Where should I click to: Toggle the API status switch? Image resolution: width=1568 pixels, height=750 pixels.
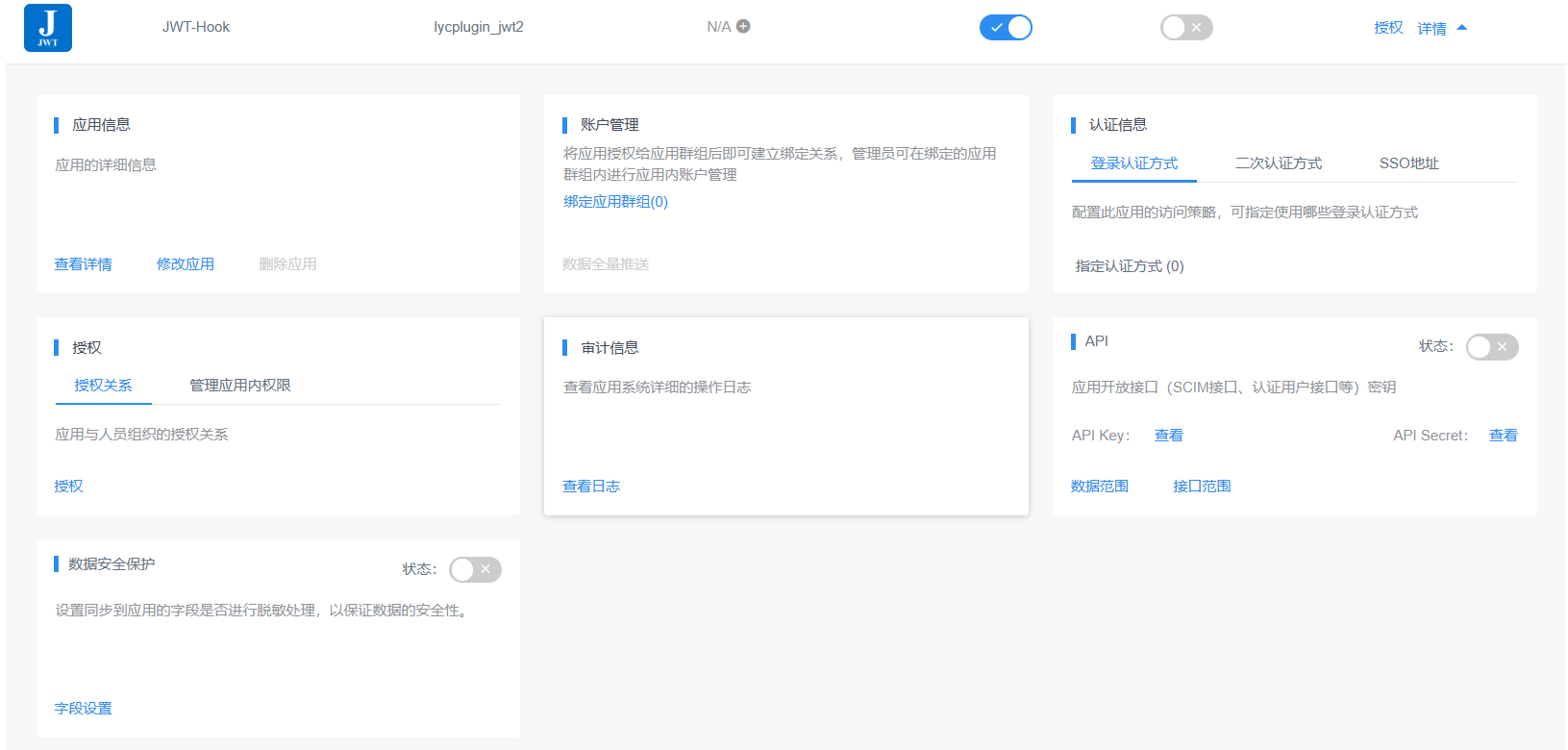point(1491,347)
